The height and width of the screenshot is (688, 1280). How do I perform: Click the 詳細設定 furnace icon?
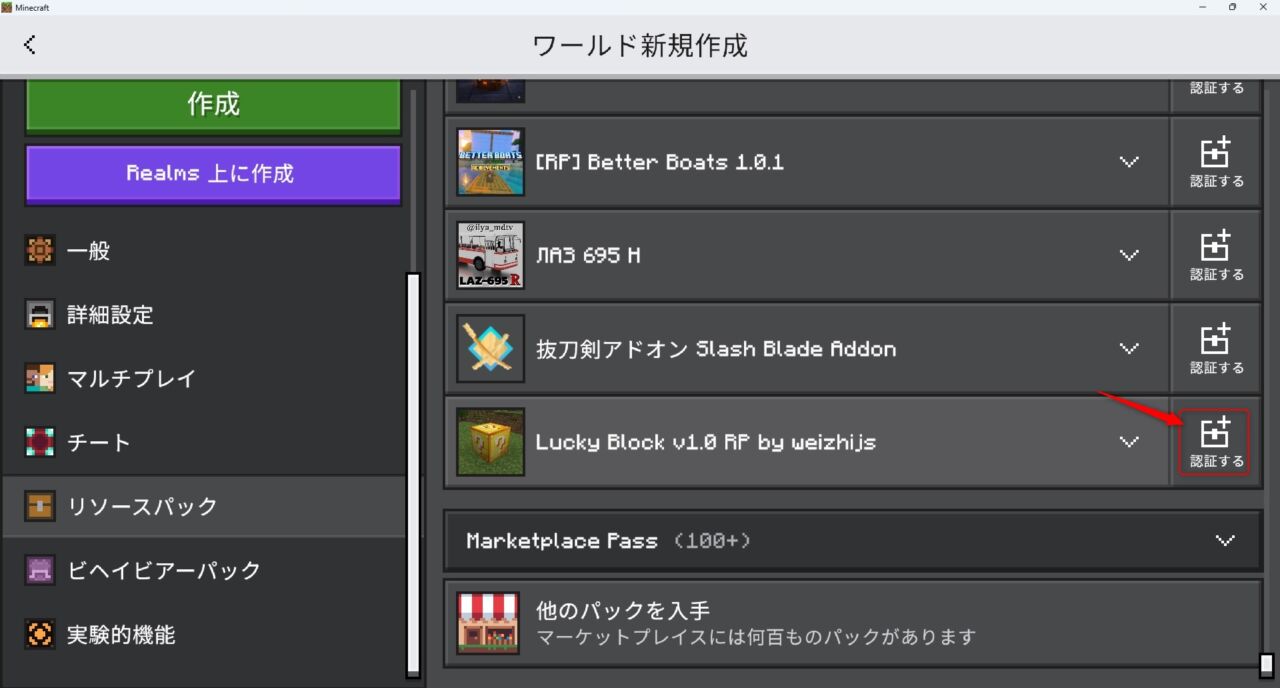click(x=40, y=315)
